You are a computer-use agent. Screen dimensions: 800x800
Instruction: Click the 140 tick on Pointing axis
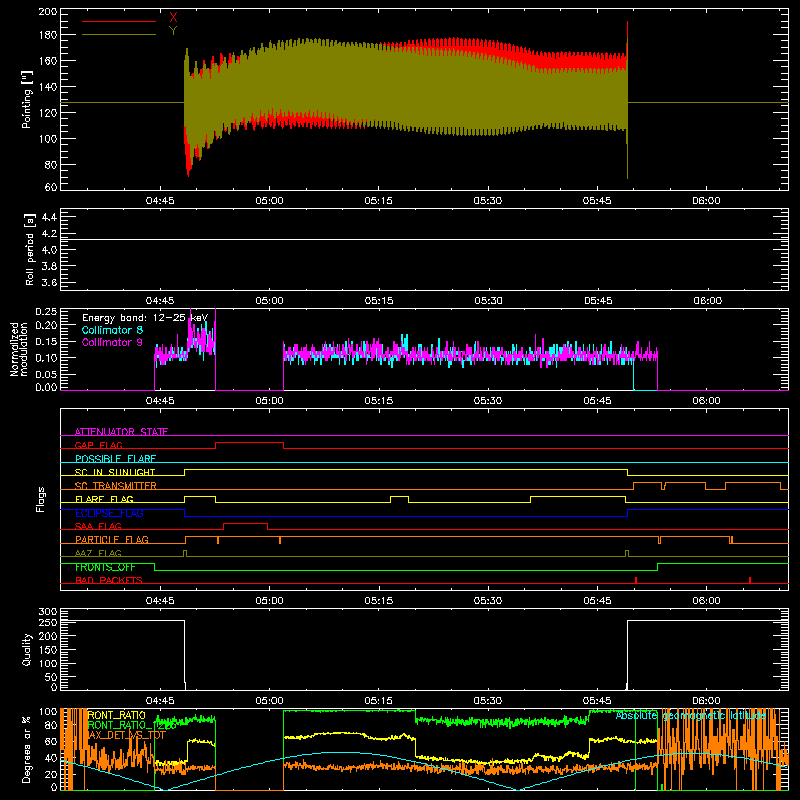pos(48,87)
